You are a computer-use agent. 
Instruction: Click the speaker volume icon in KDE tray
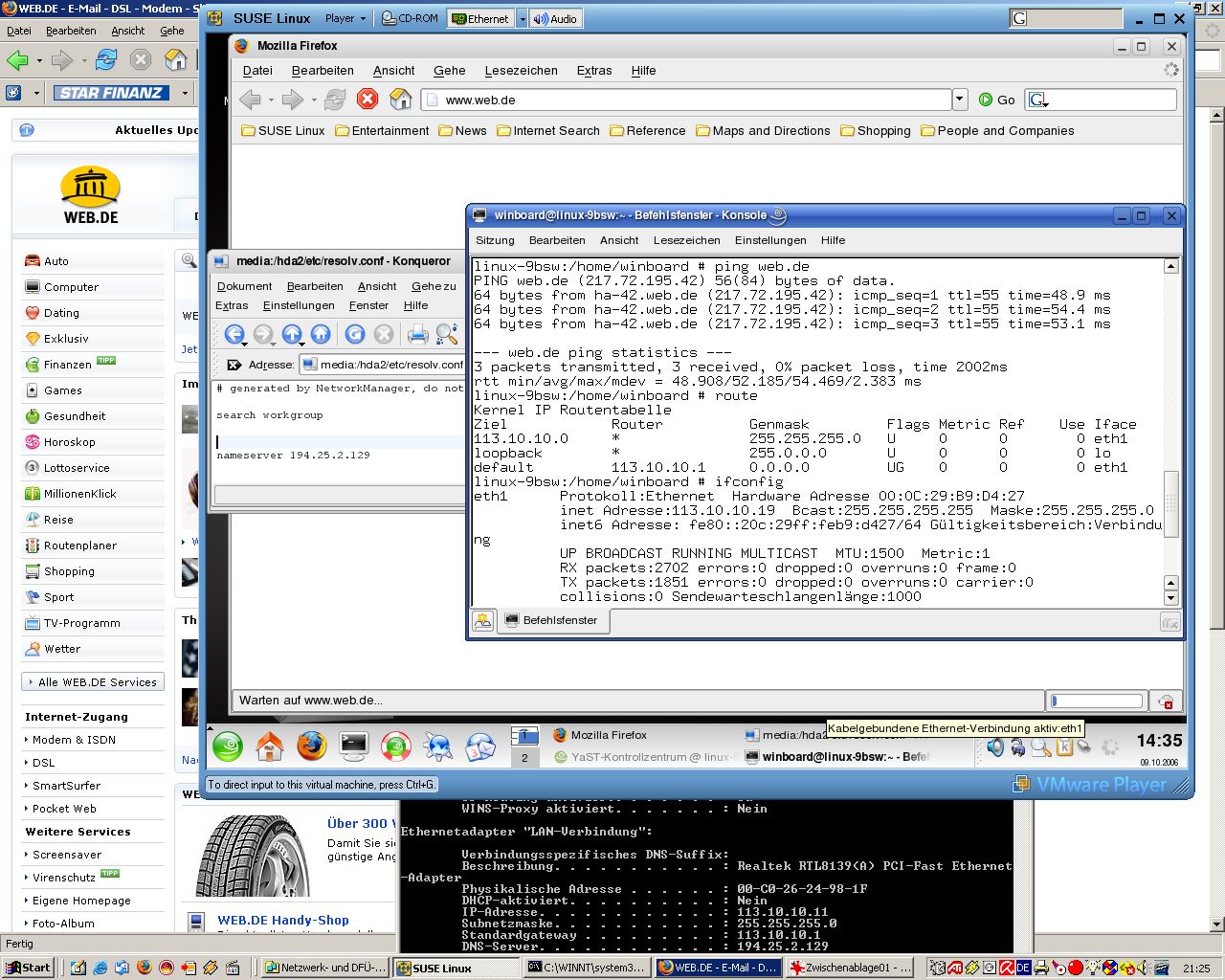coord(995,746)
